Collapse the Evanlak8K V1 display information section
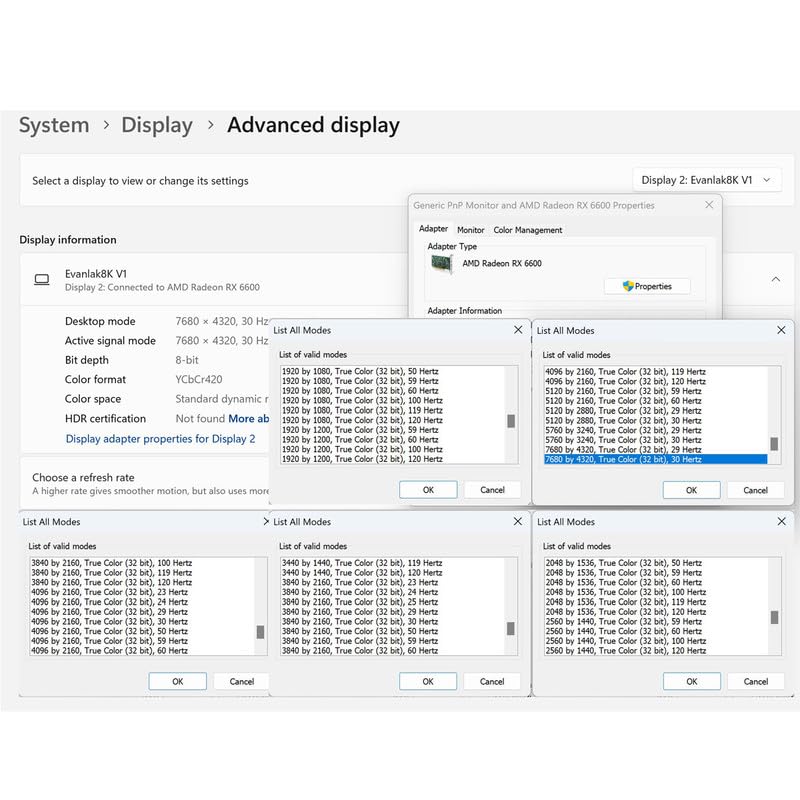The height and width of the screenshot is (800, 800). pos(775,280)
